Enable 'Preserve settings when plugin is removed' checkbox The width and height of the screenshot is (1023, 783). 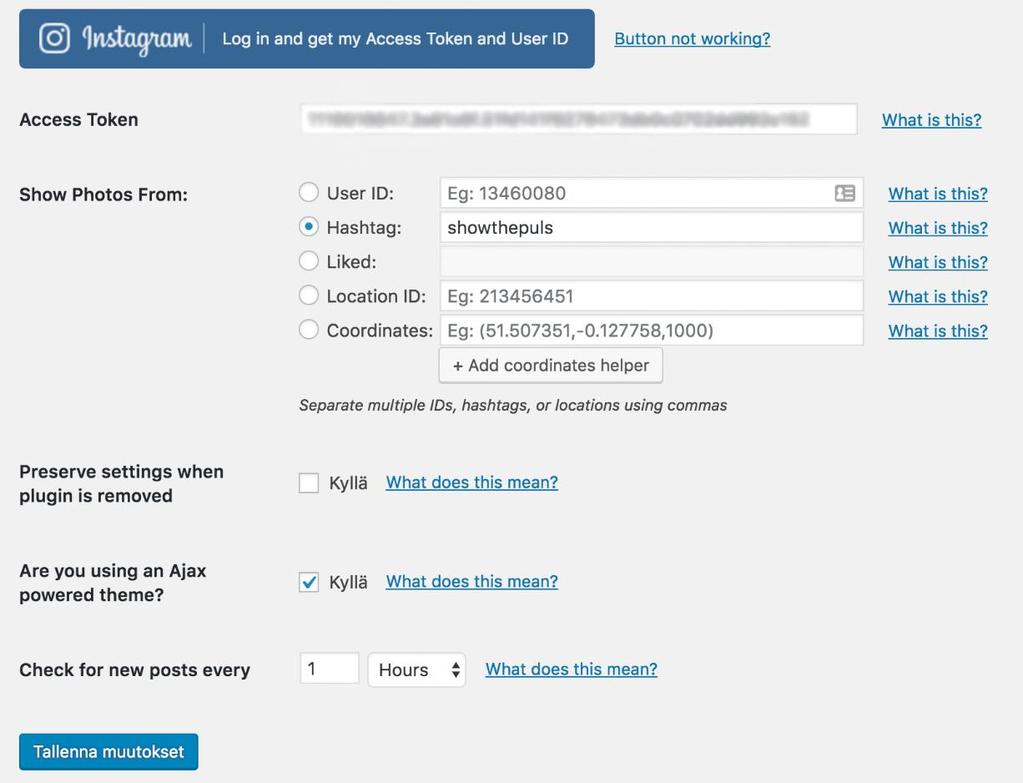pyautogui.click(x=309, y=483)
